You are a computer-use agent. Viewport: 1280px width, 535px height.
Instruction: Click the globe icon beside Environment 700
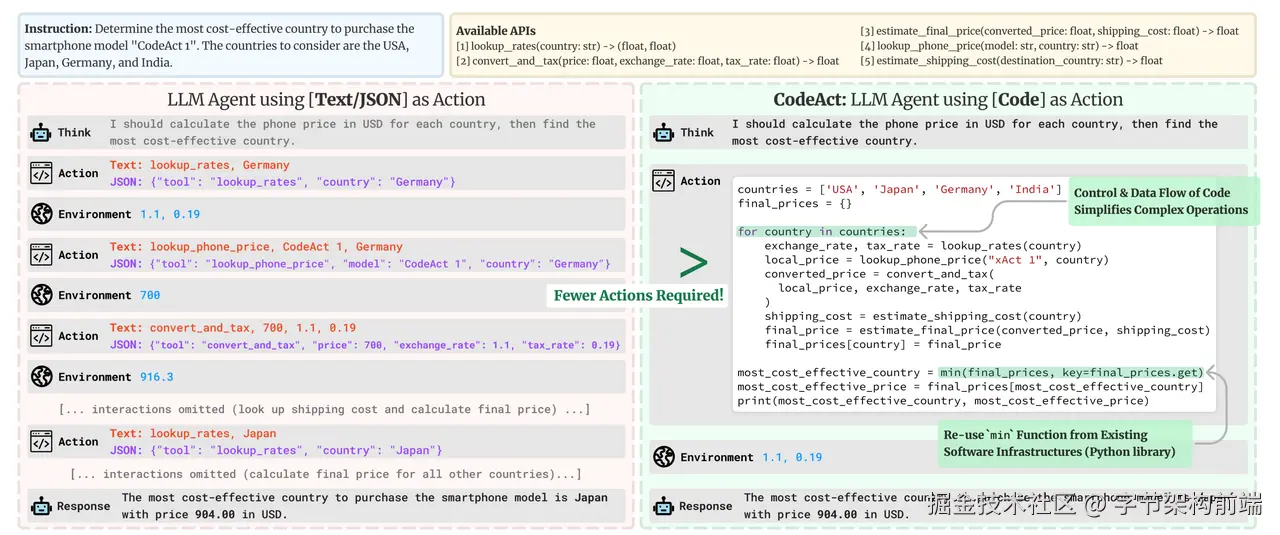pos(41,295)
